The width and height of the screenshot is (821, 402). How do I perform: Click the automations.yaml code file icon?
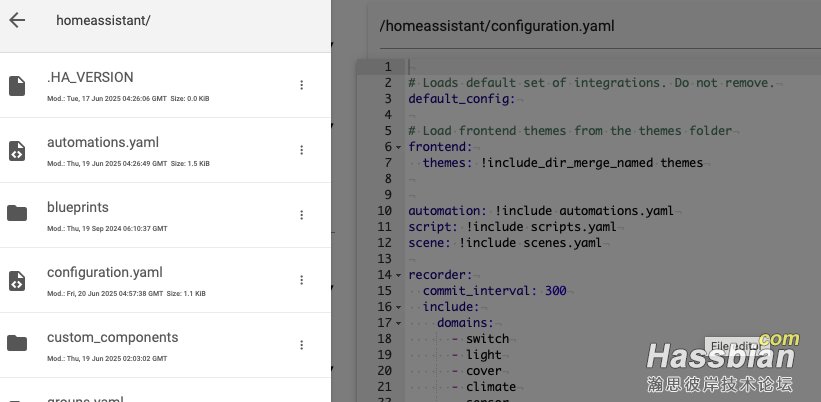tap(17, 151)
